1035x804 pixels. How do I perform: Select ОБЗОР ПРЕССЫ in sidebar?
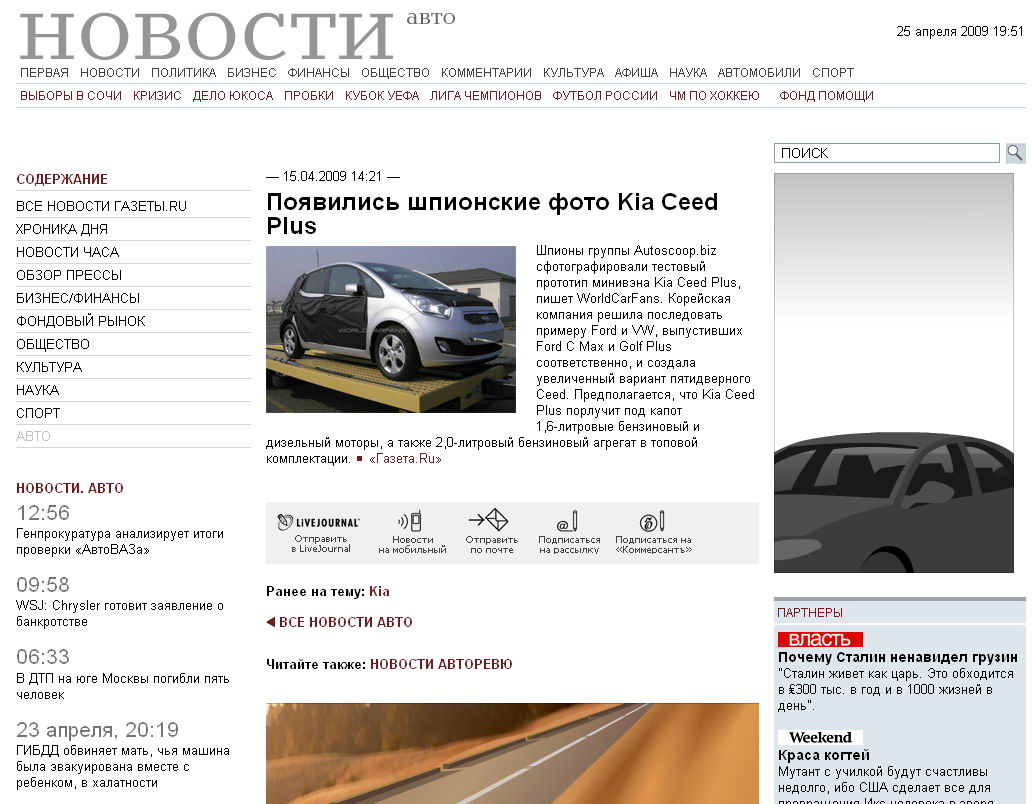(69, 275)
